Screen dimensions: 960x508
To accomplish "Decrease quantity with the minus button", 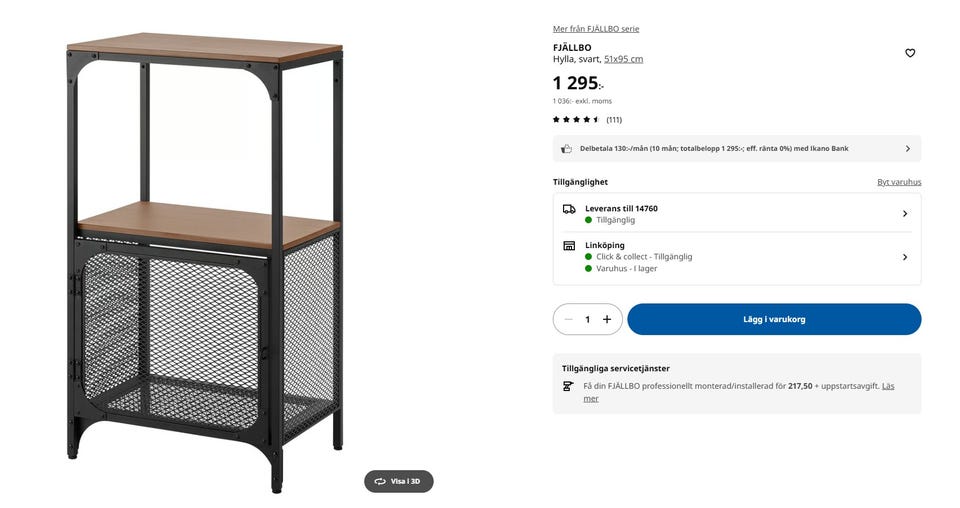I will [x=568, y=320].
